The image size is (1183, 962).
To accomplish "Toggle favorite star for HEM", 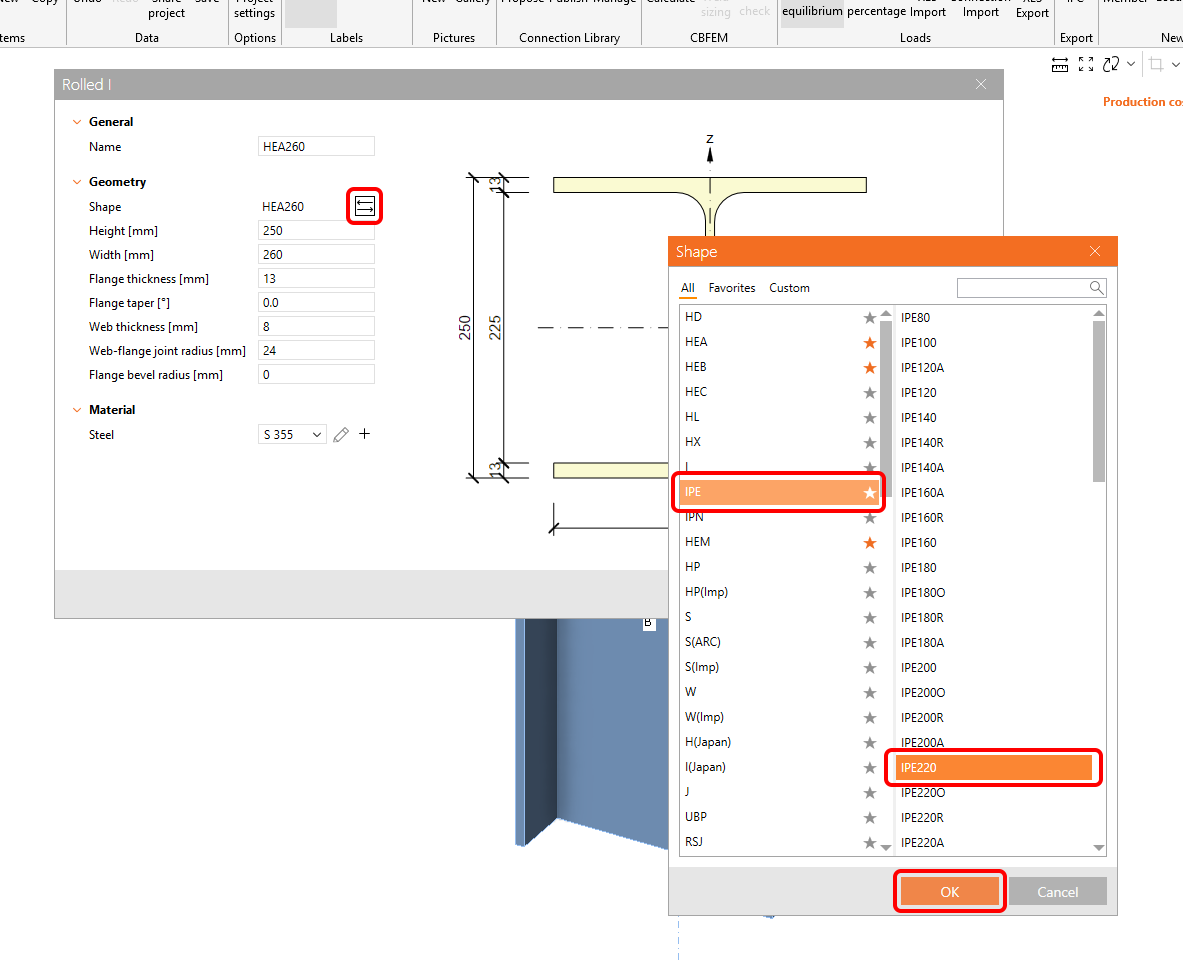I will click(869, 543).
